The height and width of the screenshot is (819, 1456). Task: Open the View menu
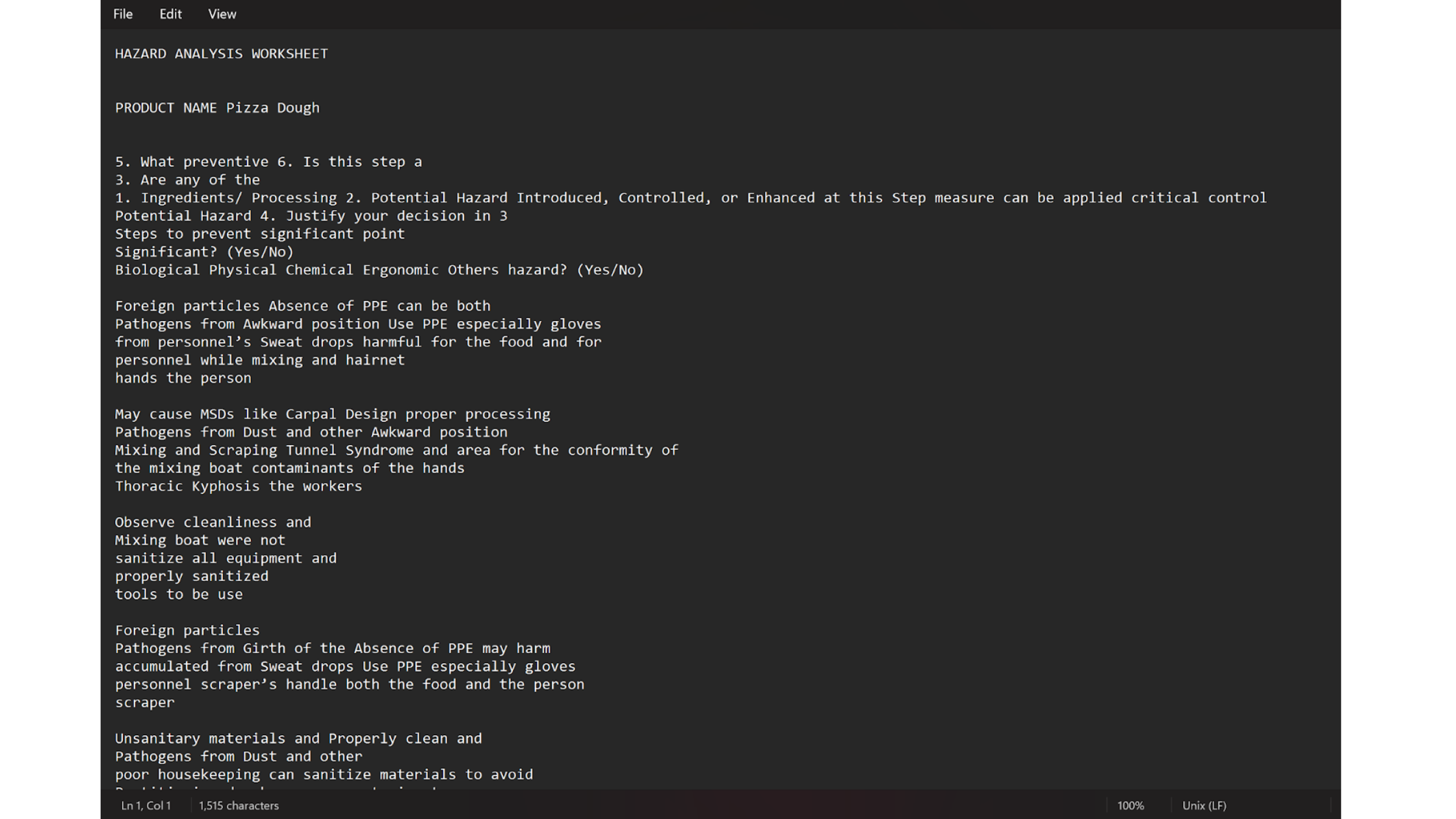coord(222,14)
